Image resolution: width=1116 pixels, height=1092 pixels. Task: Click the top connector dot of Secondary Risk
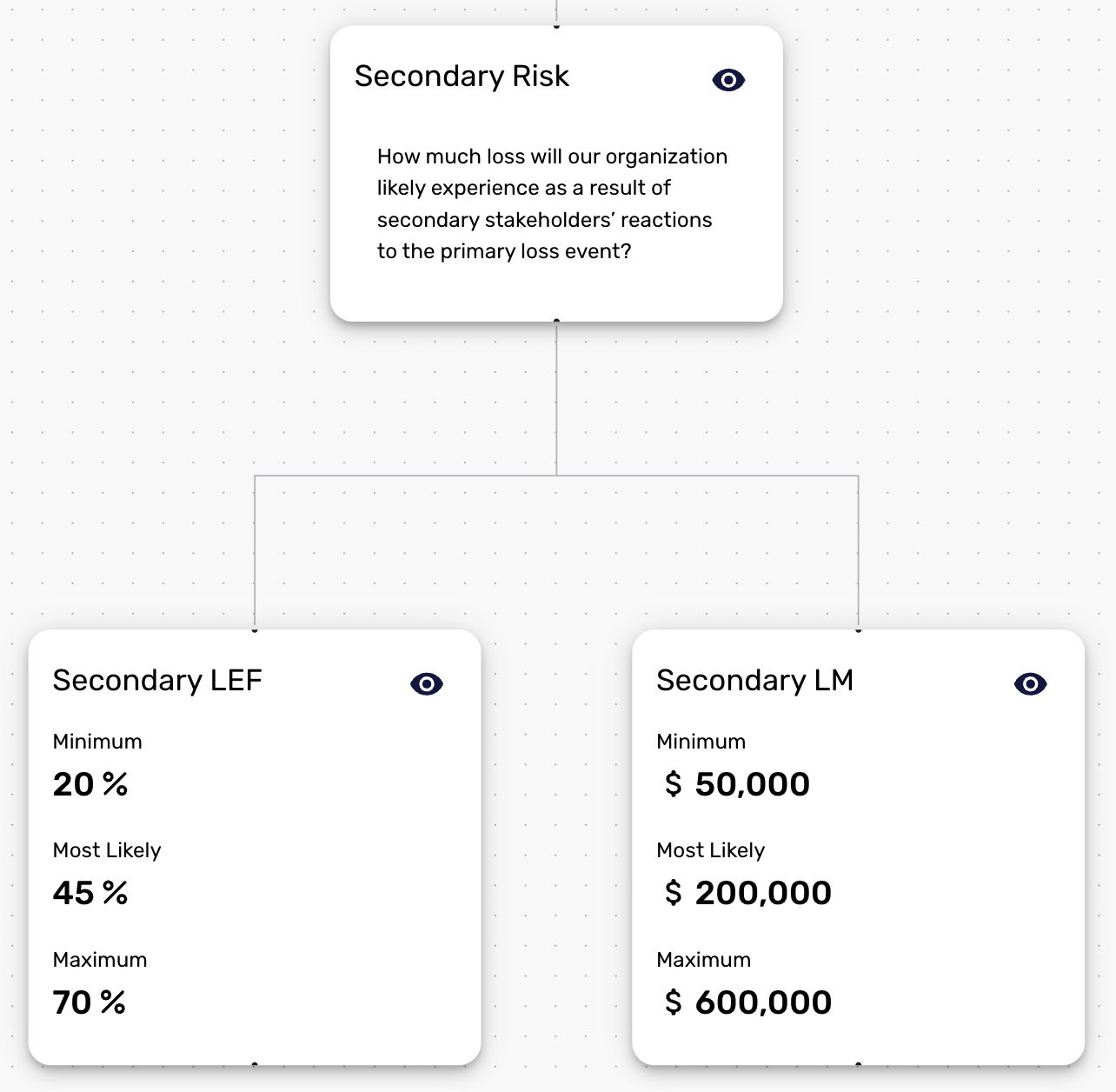pyautogui.click(x=556, y=26)
